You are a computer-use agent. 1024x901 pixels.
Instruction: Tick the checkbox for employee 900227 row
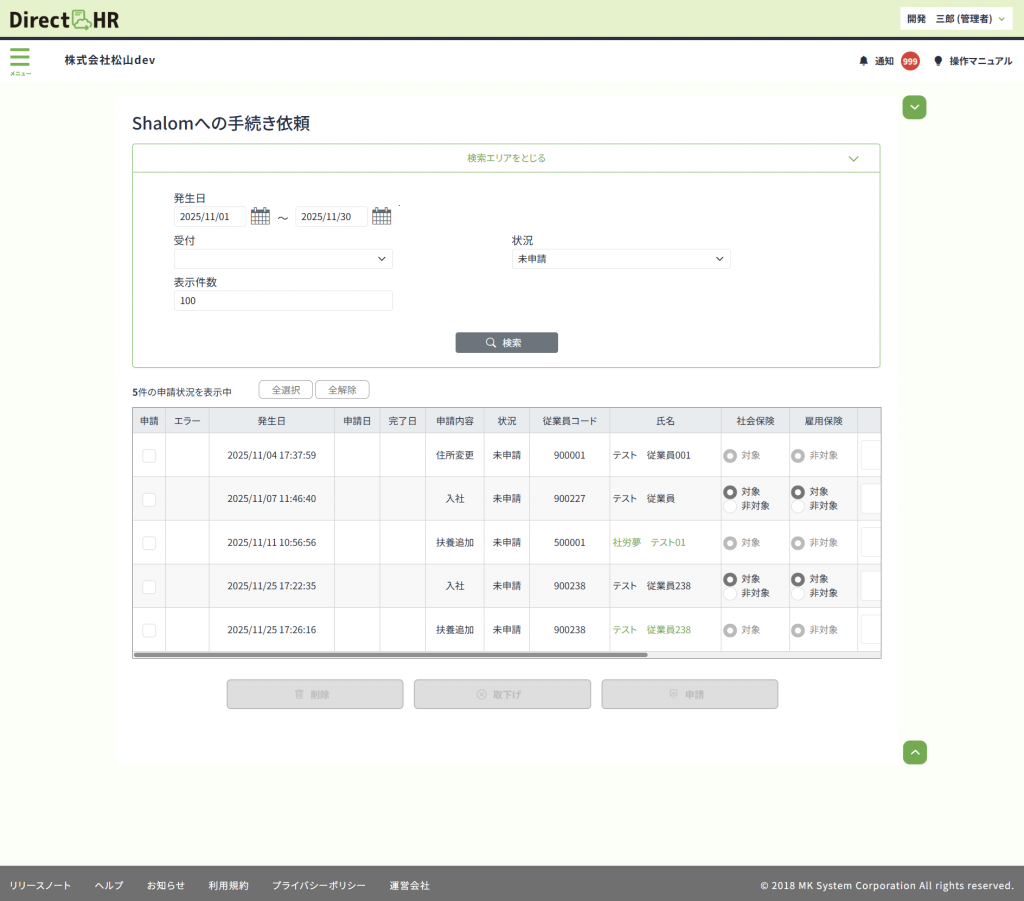149,499
